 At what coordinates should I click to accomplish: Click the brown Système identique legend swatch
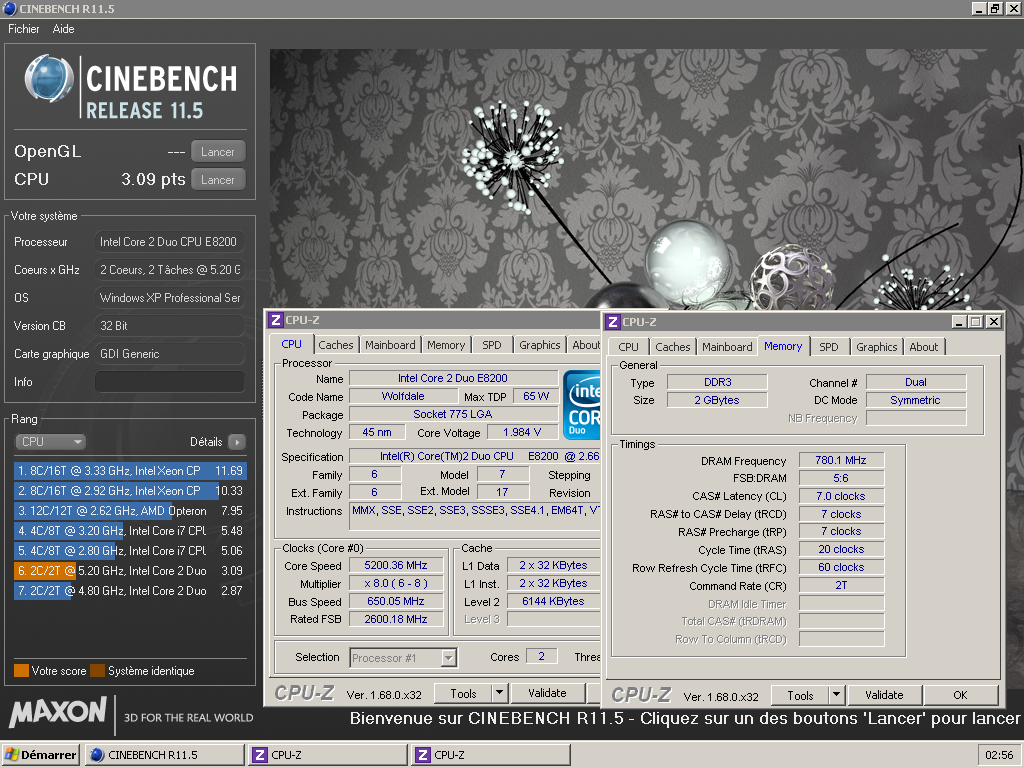(x=97, y=671)
